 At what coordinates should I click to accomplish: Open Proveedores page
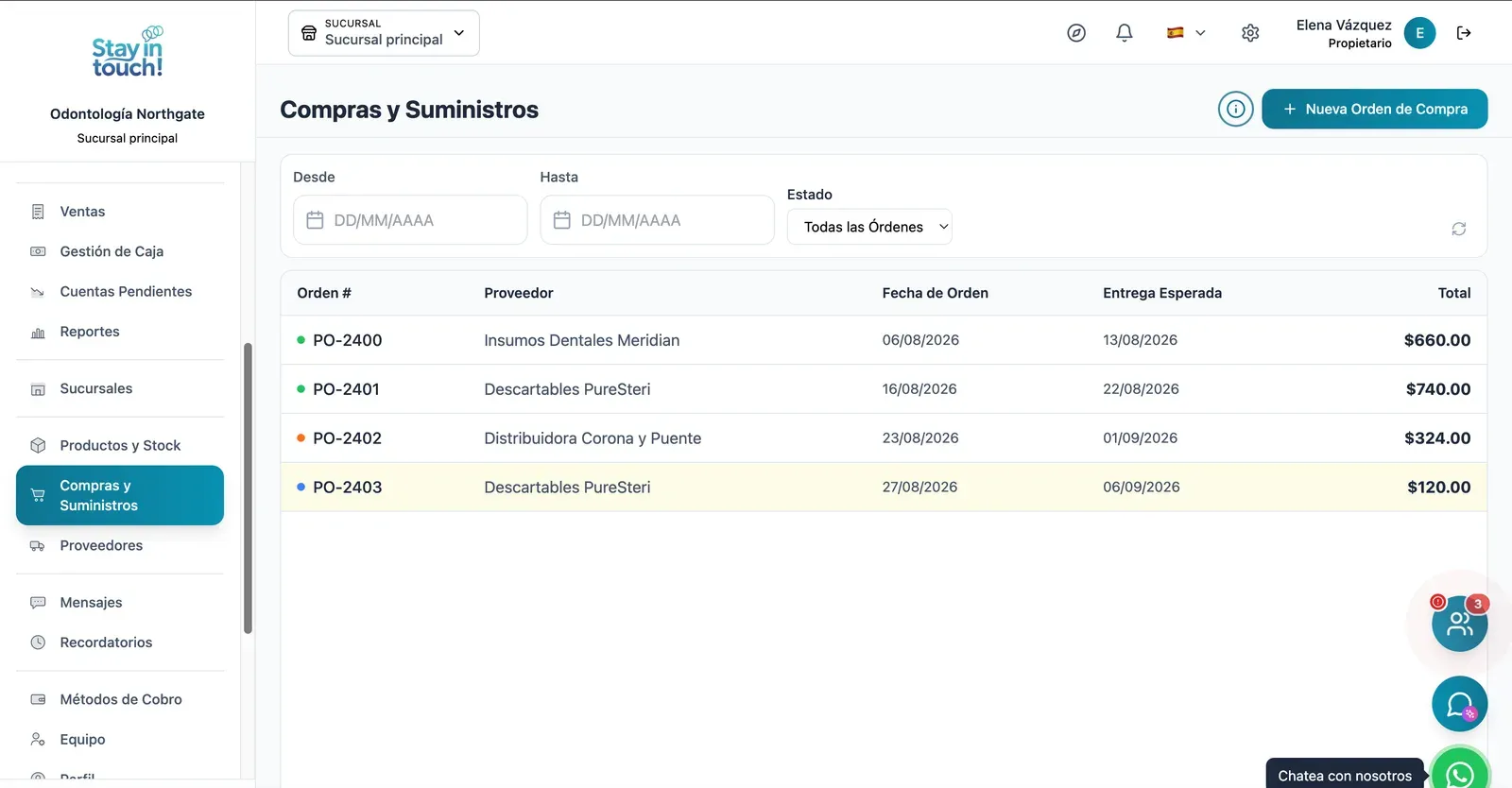pos(120,545)
